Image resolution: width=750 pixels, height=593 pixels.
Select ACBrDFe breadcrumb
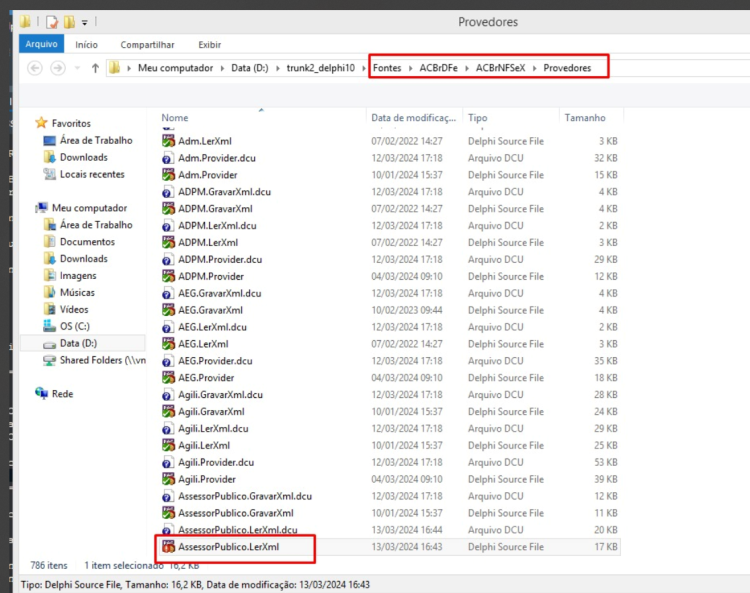tap(438, 68)
